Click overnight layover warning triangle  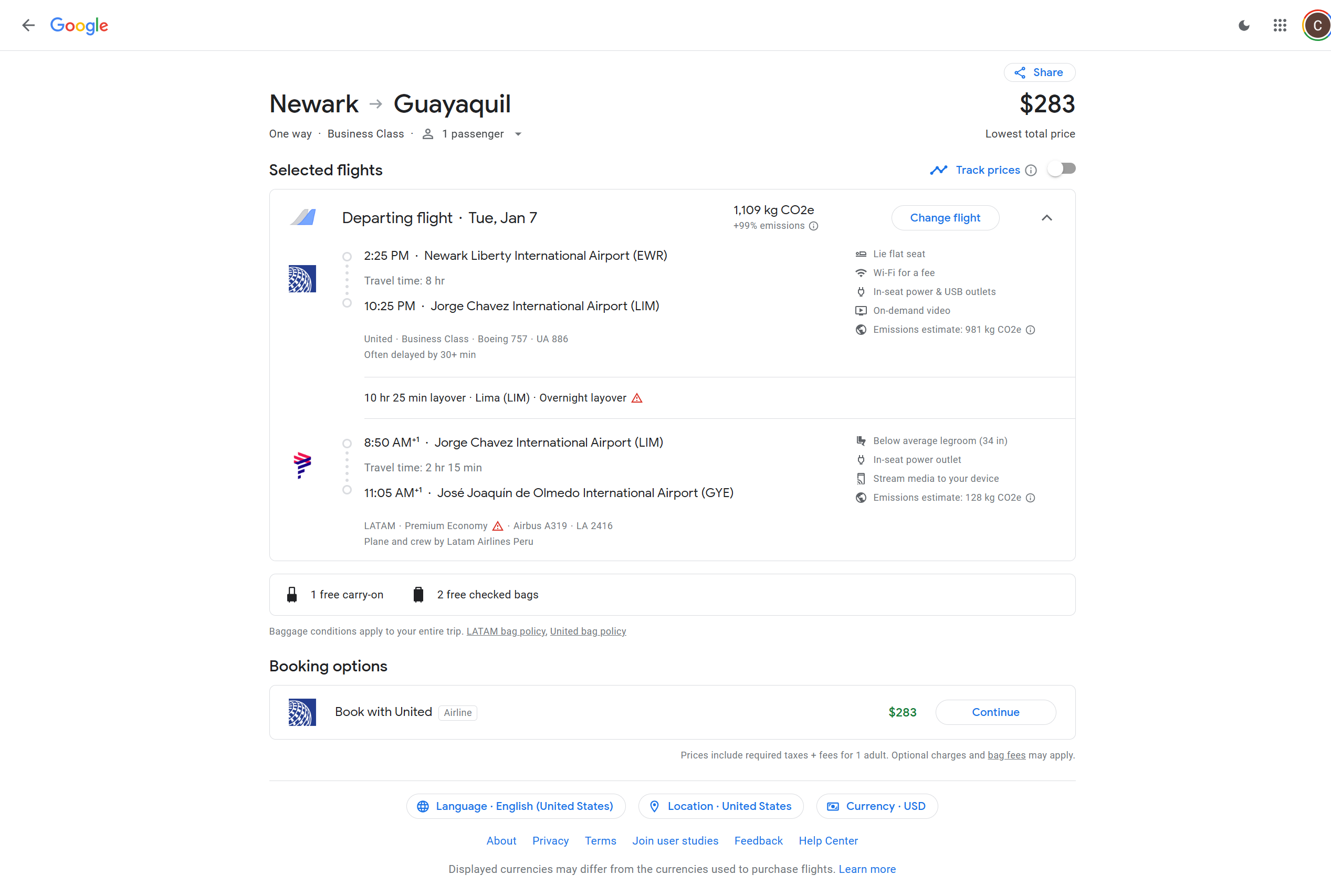click(637, 398)
